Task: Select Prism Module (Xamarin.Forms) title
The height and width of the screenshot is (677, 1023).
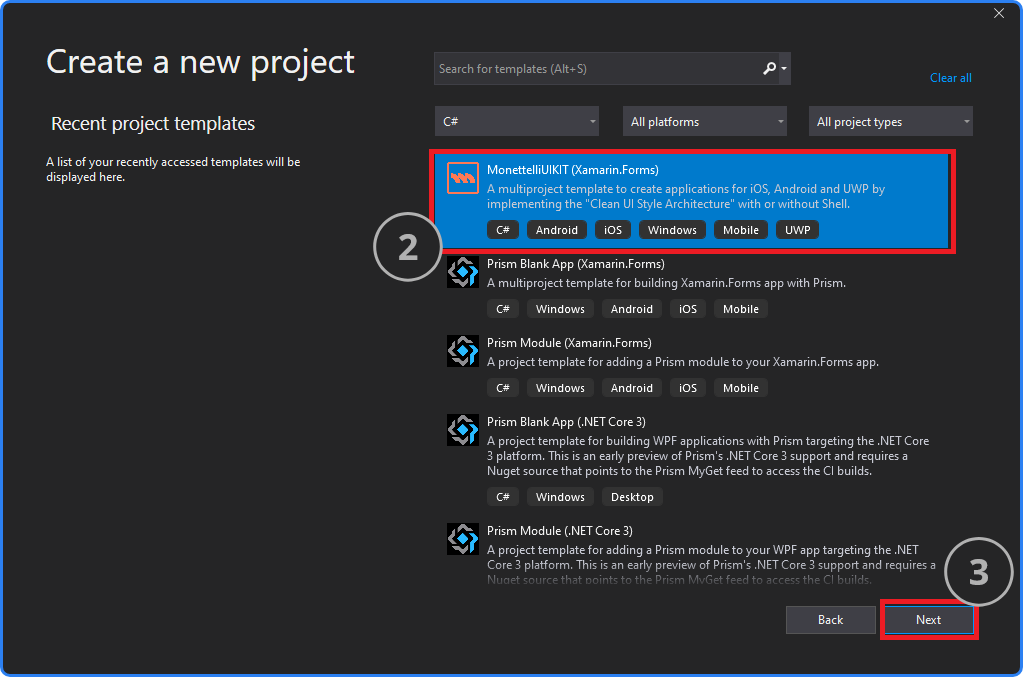Action: (569, 342)
